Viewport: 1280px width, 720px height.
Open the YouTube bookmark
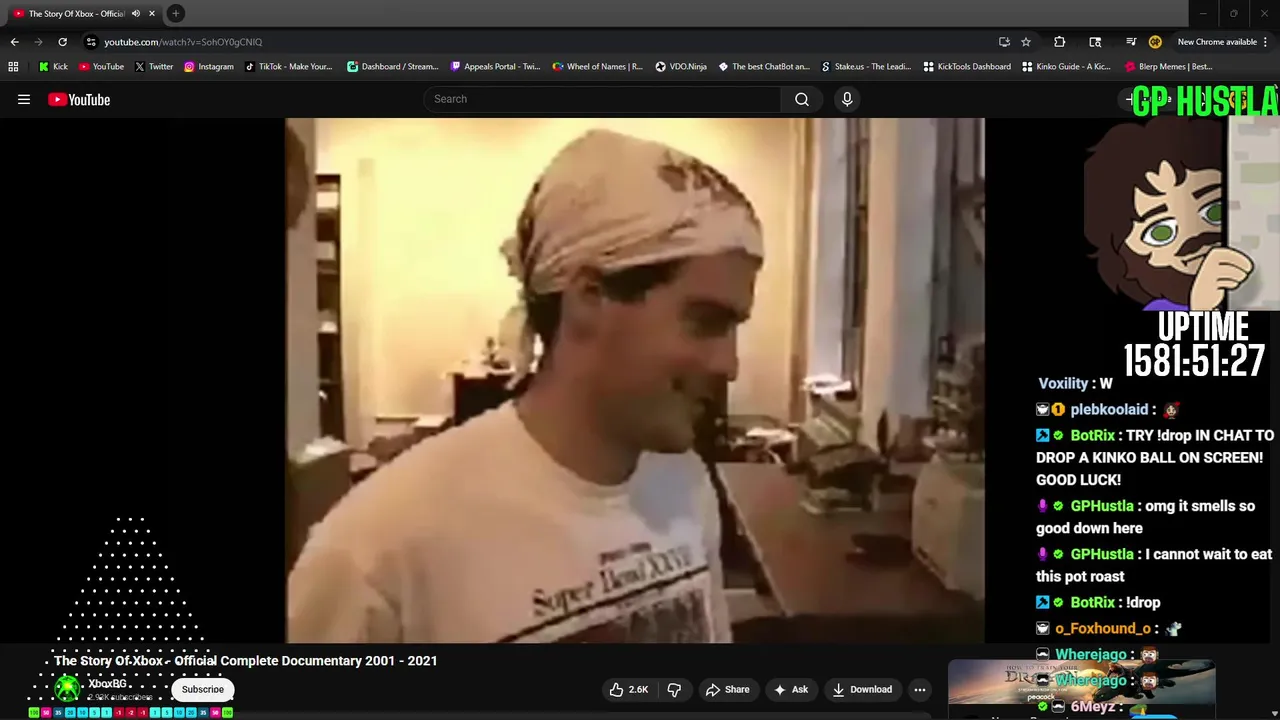[101, 67]
